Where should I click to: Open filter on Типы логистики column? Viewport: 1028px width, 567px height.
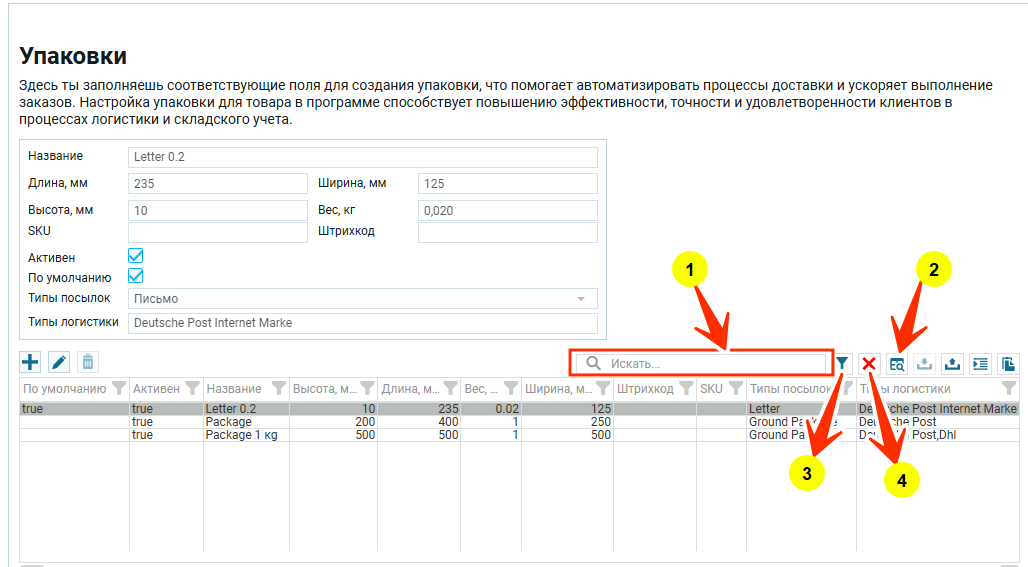1008,389
